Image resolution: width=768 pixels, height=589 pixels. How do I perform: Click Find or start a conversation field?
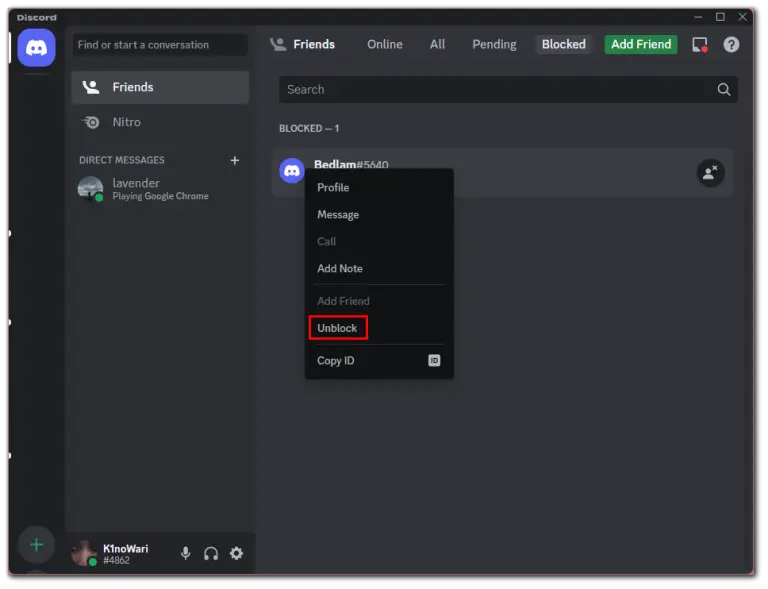pyautogui.click(x=161, y=45)
